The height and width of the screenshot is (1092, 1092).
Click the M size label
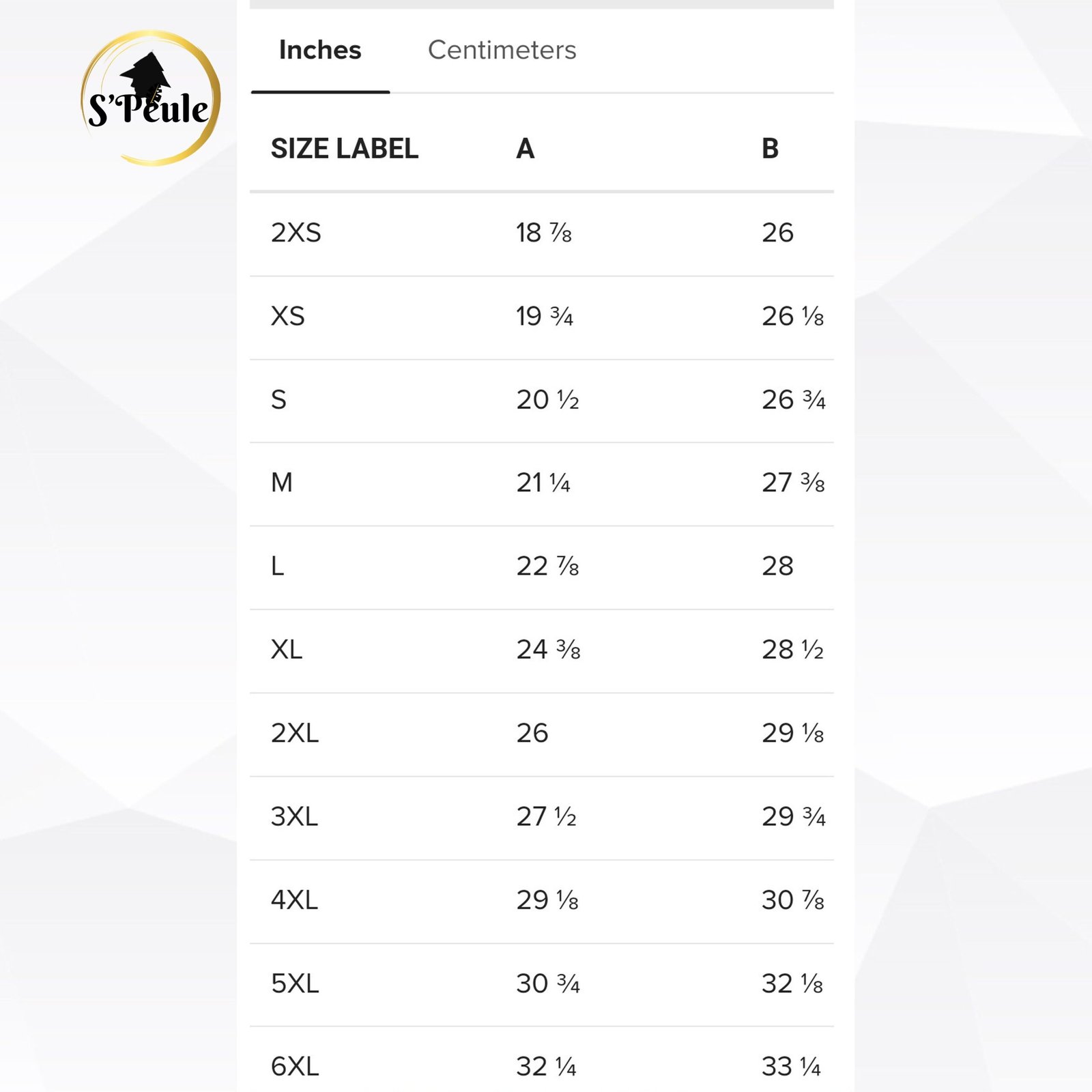(x=281, y=483)
